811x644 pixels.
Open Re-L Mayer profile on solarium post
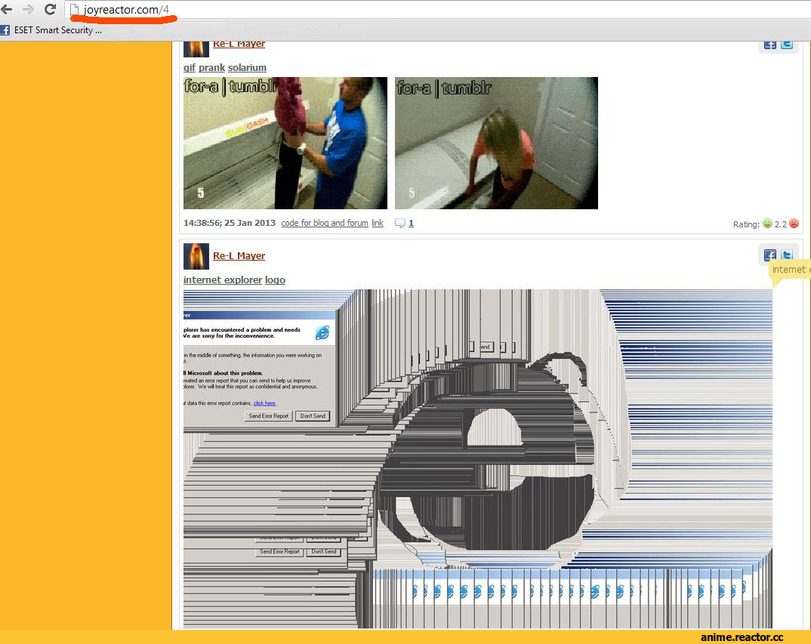click(239, 45)
